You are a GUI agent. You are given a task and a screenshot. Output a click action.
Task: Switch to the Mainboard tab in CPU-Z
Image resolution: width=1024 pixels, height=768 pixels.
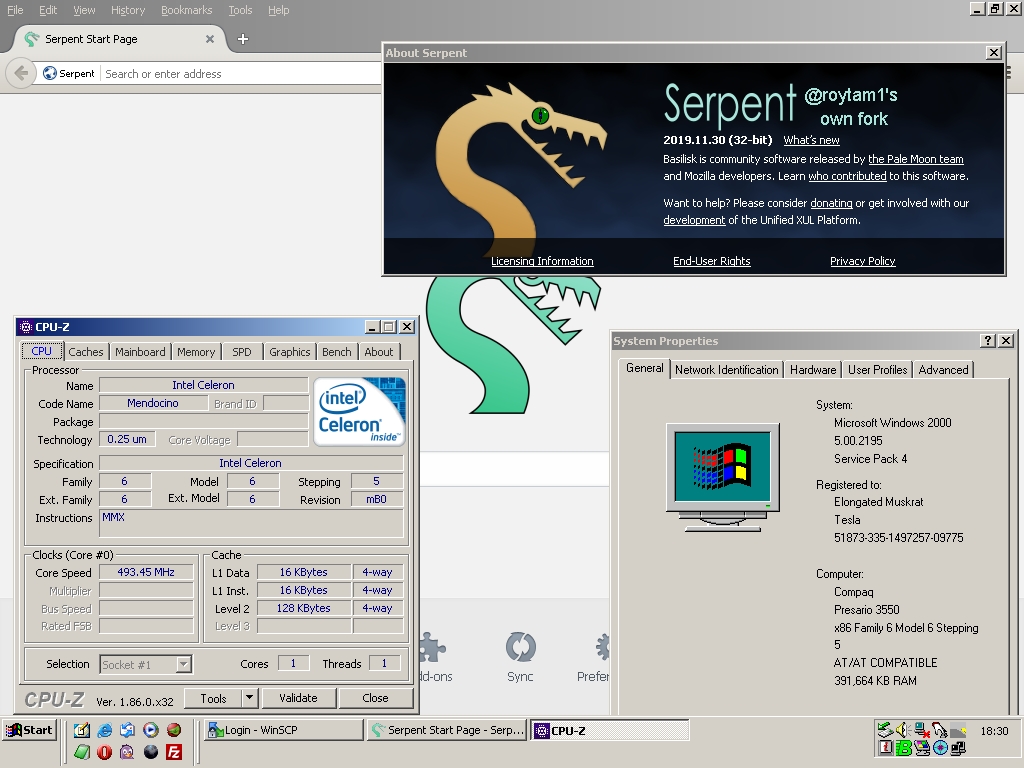[x=140, y=352]
